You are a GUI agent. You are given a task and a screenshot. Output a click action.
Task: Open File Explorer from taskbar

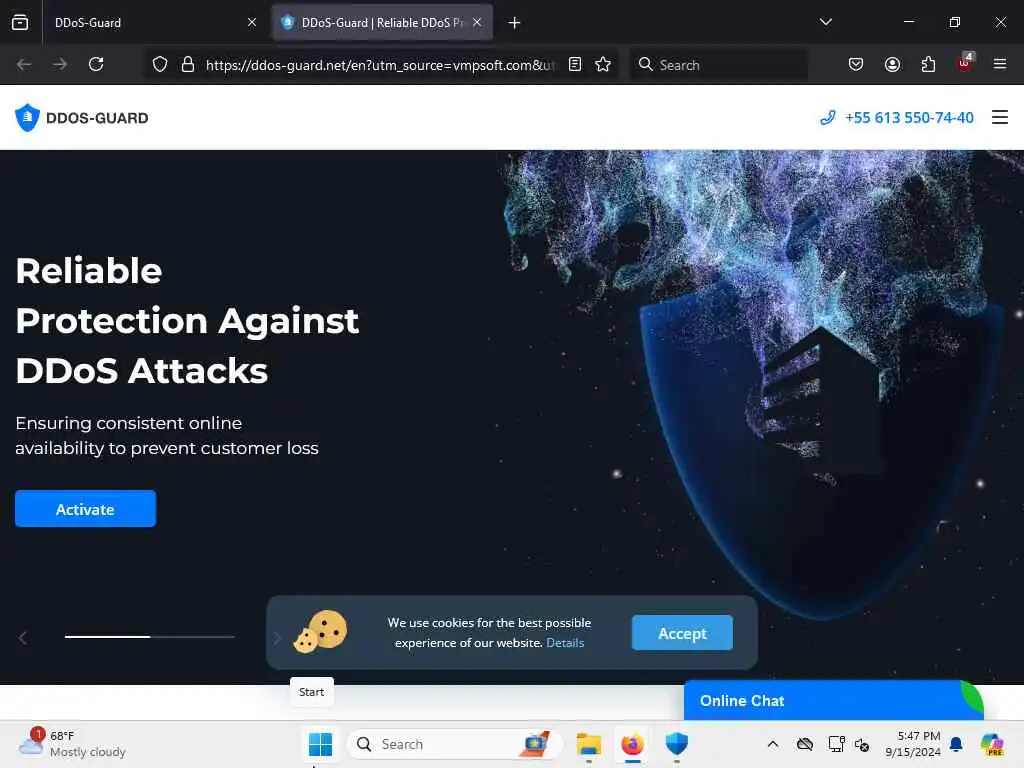coord(588,744)
